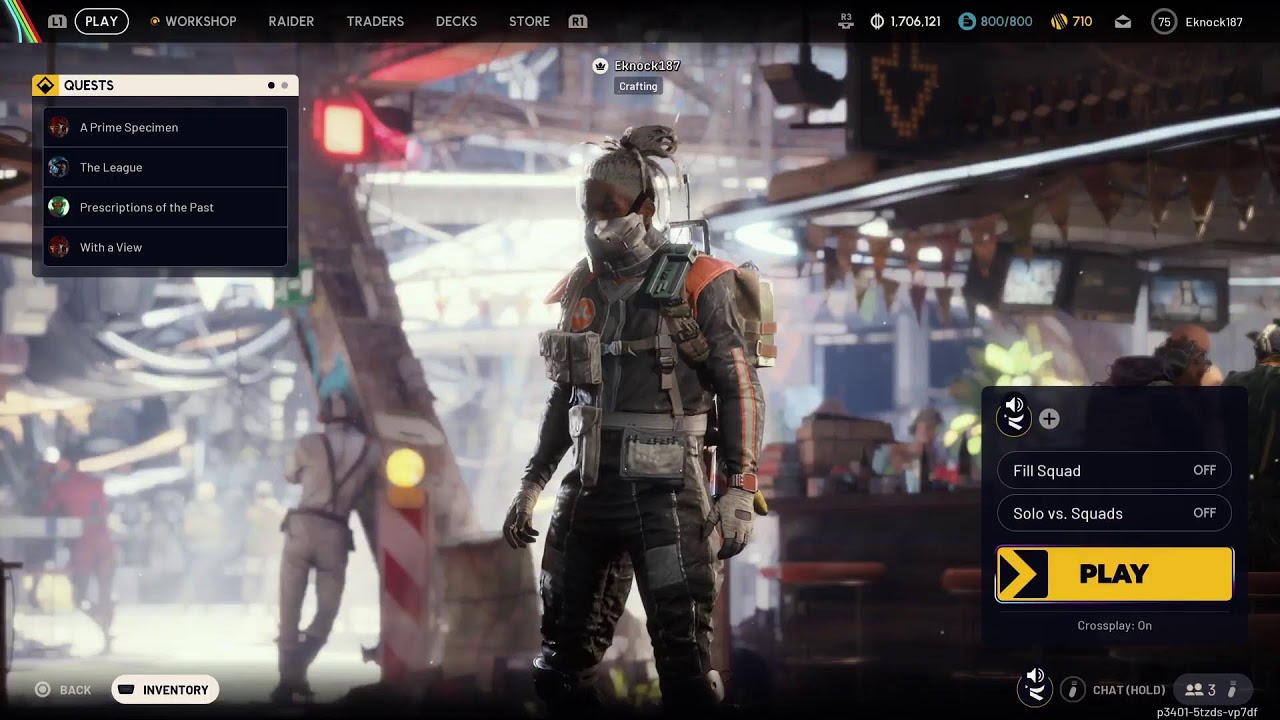Open the Workshop tab
The image size is (1280, 720).
200,21
